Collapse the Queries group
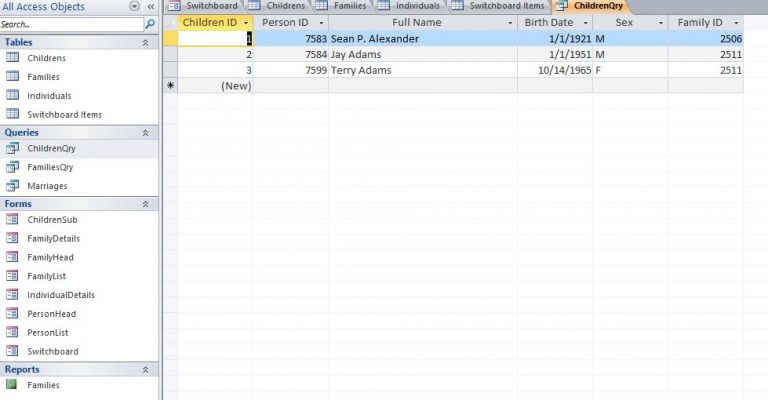This screenshot has height=400, width=768. 145,133
